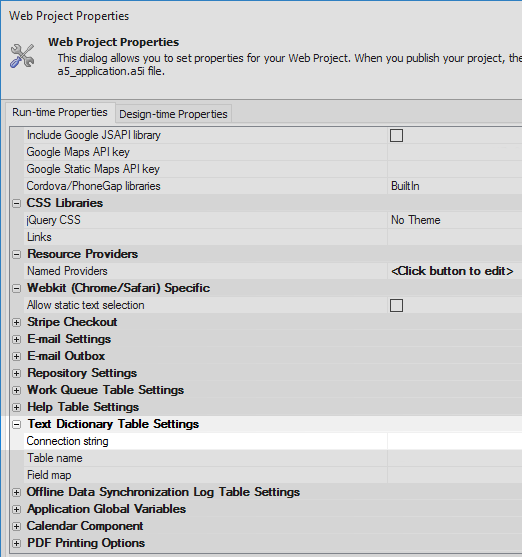Open the jQuery CSS theme value
The height and width of the screenshot is (557, 522).
(454, 220)
